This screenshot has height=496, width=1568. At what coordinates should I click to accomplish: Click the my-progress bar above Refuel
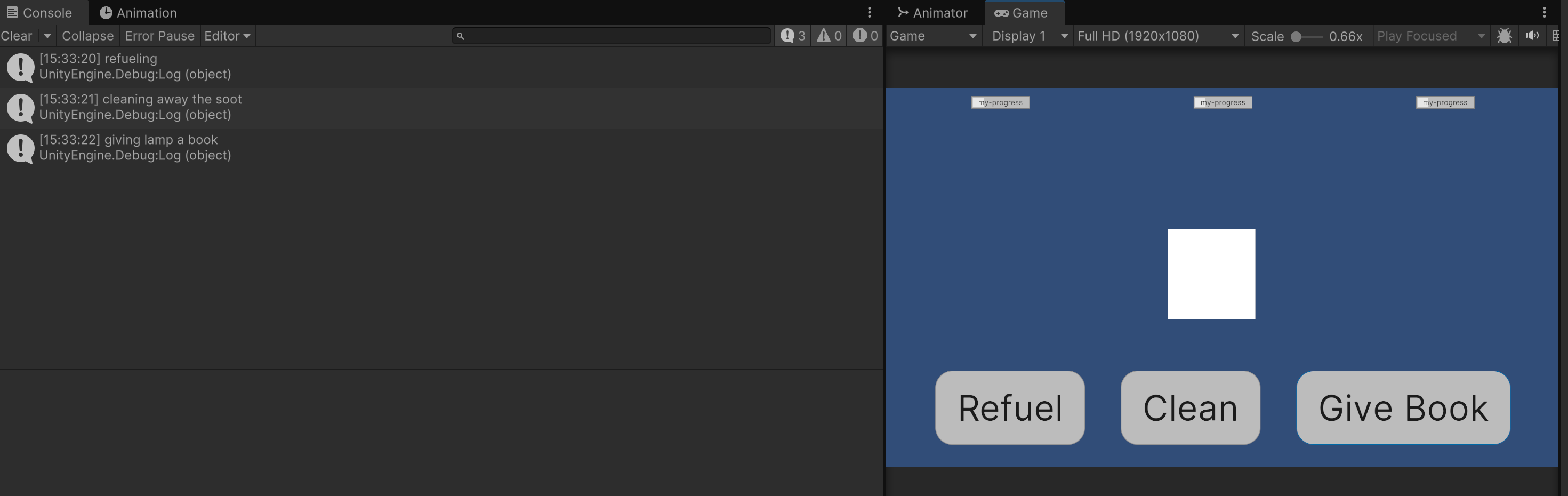coord(1000,102)
